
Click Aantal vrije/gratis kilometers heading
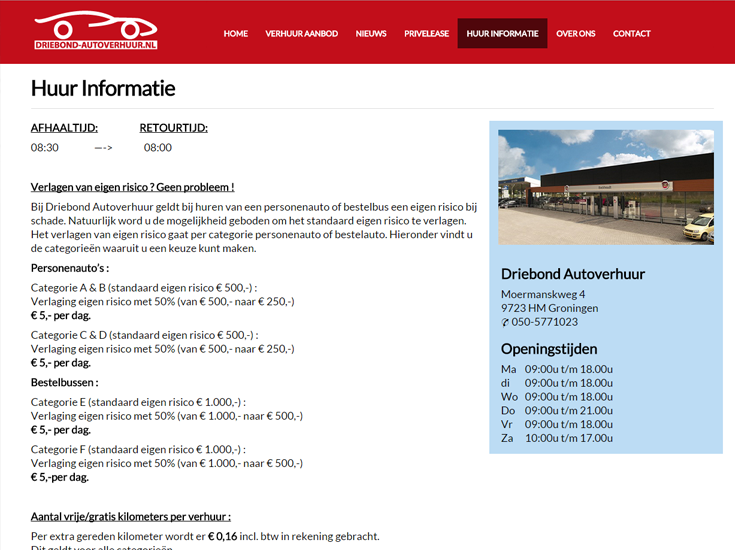click(x=131, y=517)
